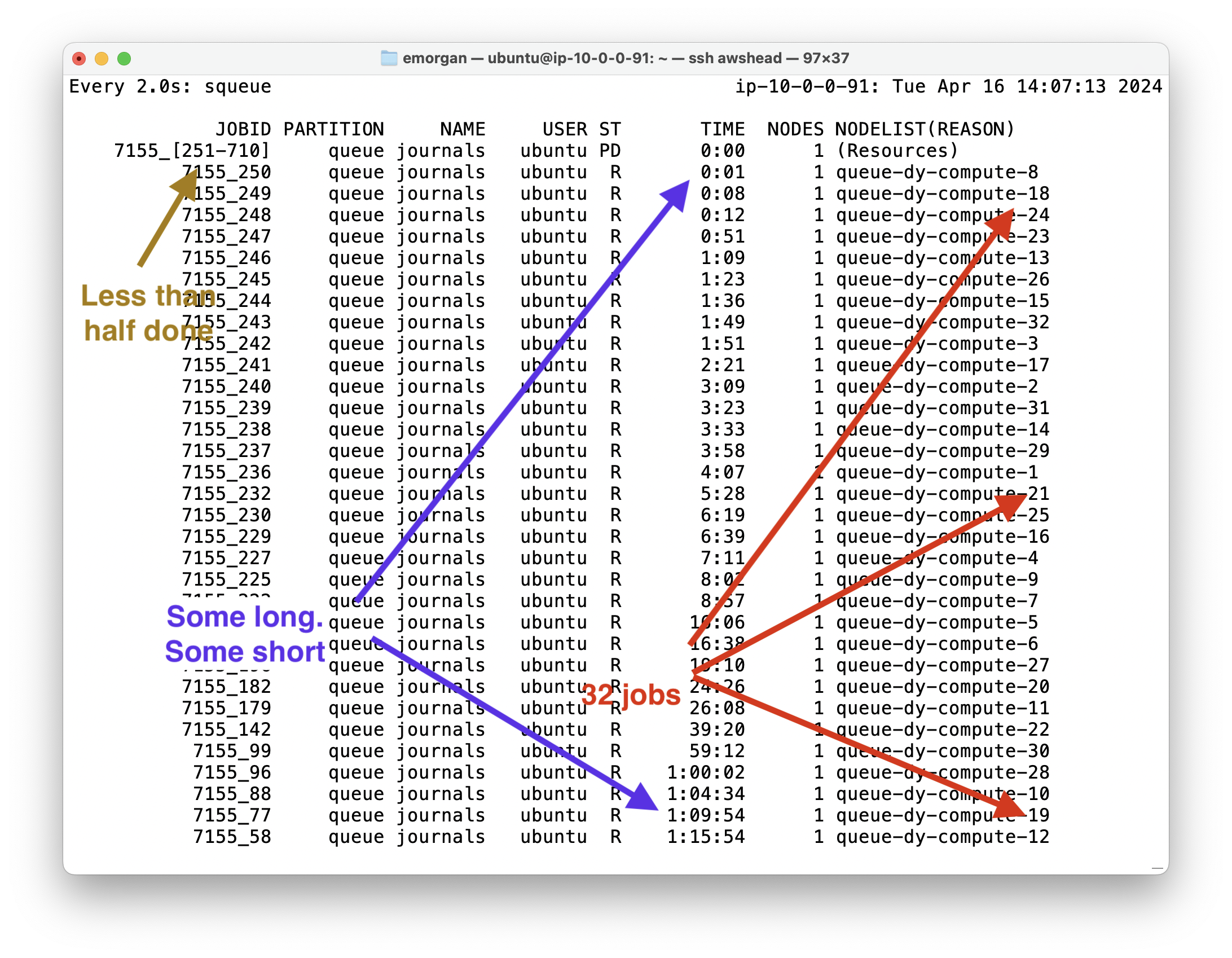
Task: Click the JOBID column header
Action: [x=243, y=129]
